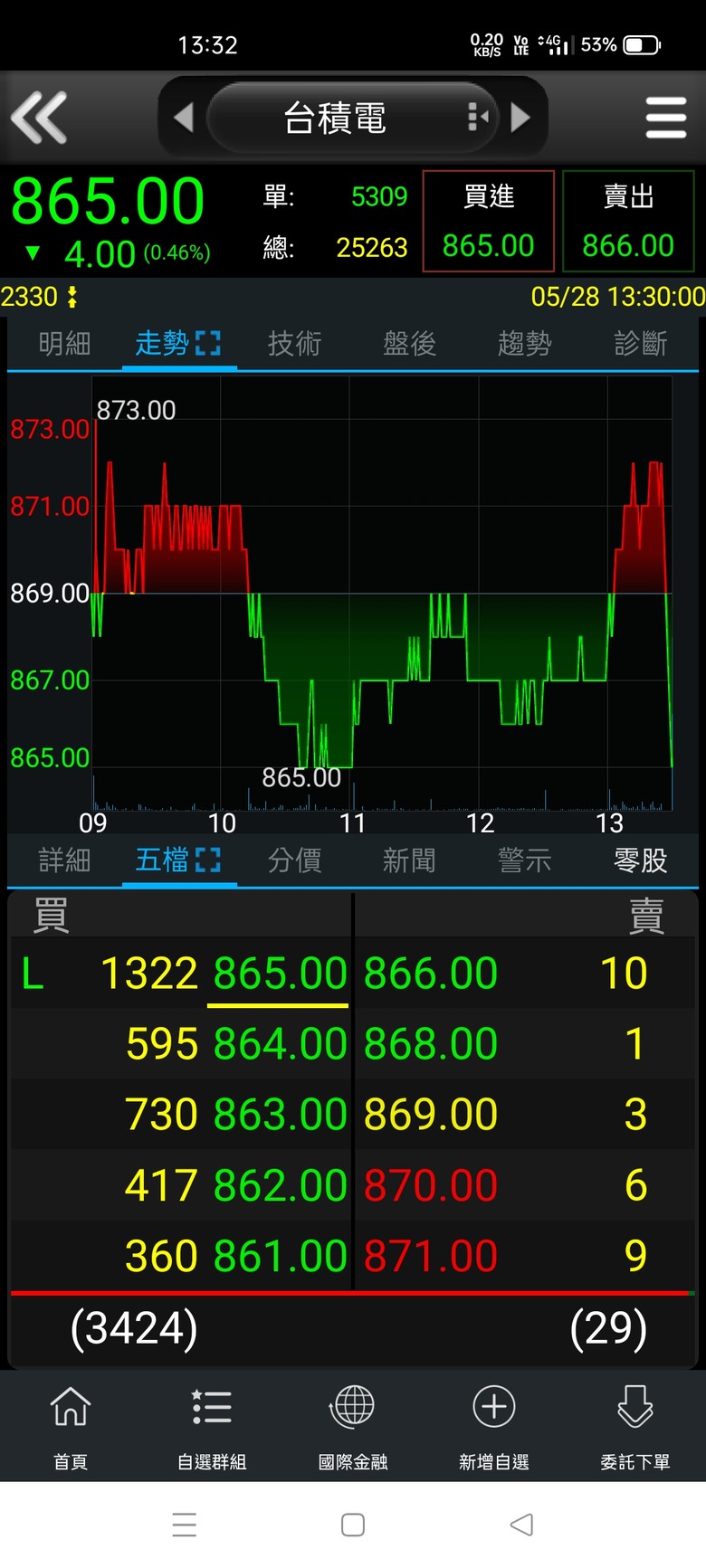Select ask price 866.00 in quotes
The height and width of the screenshot is (1568, 706).
(x=431, y=974)
